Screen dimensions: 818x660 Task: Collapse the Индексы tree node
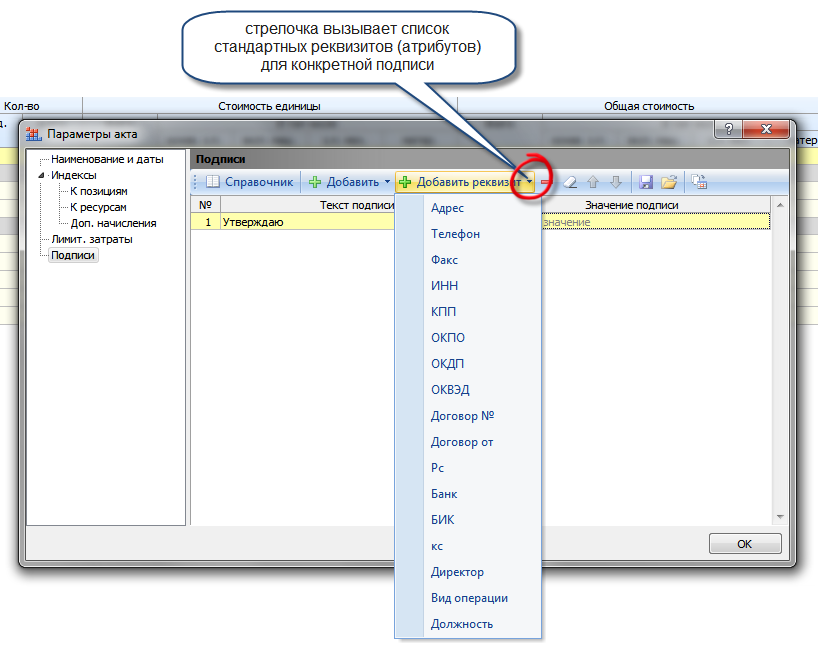[x=41, y=176]
